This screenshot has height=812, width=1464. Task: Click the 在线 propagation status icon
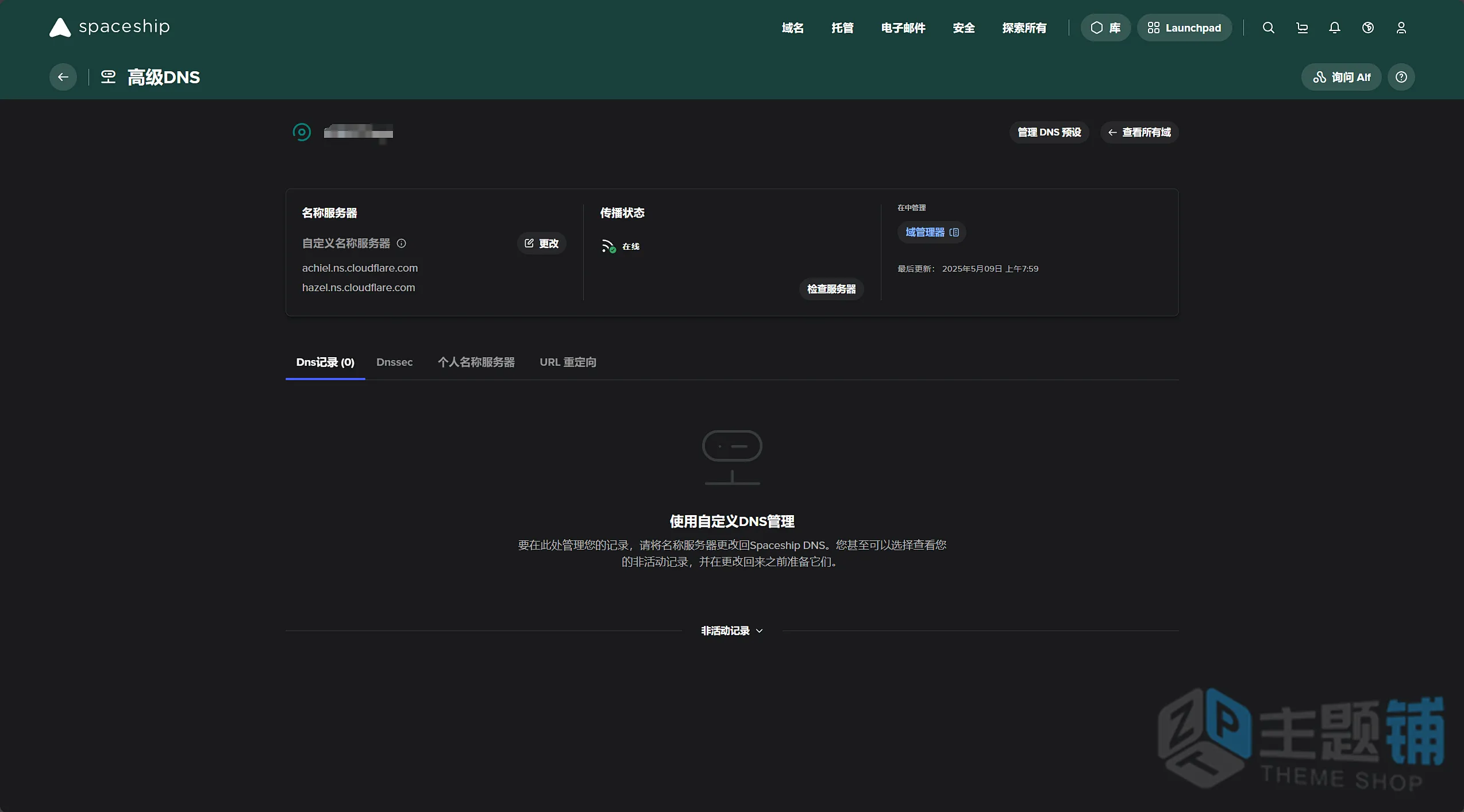pos(608,246)
